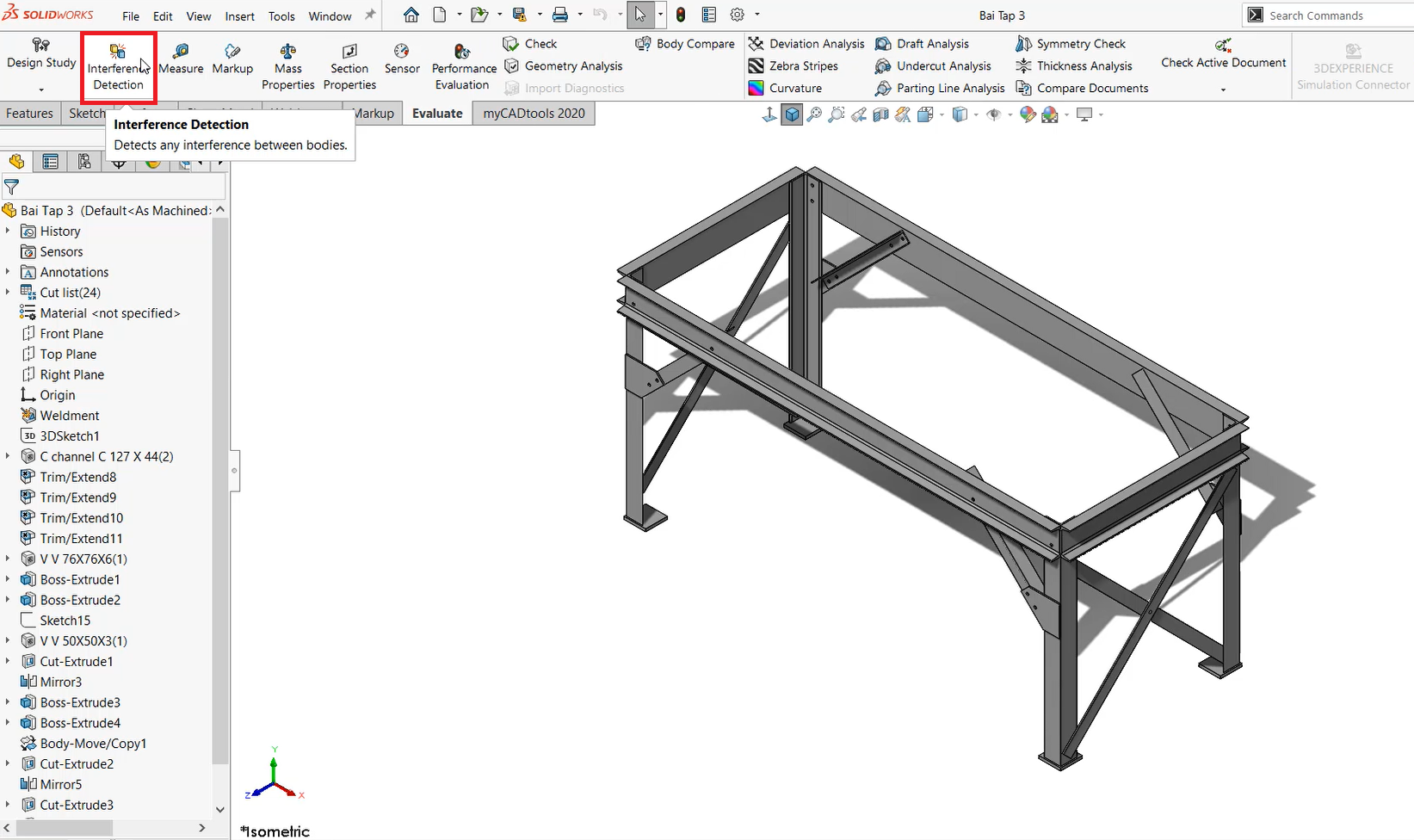Open Compare Documents

click(1082, 89)
